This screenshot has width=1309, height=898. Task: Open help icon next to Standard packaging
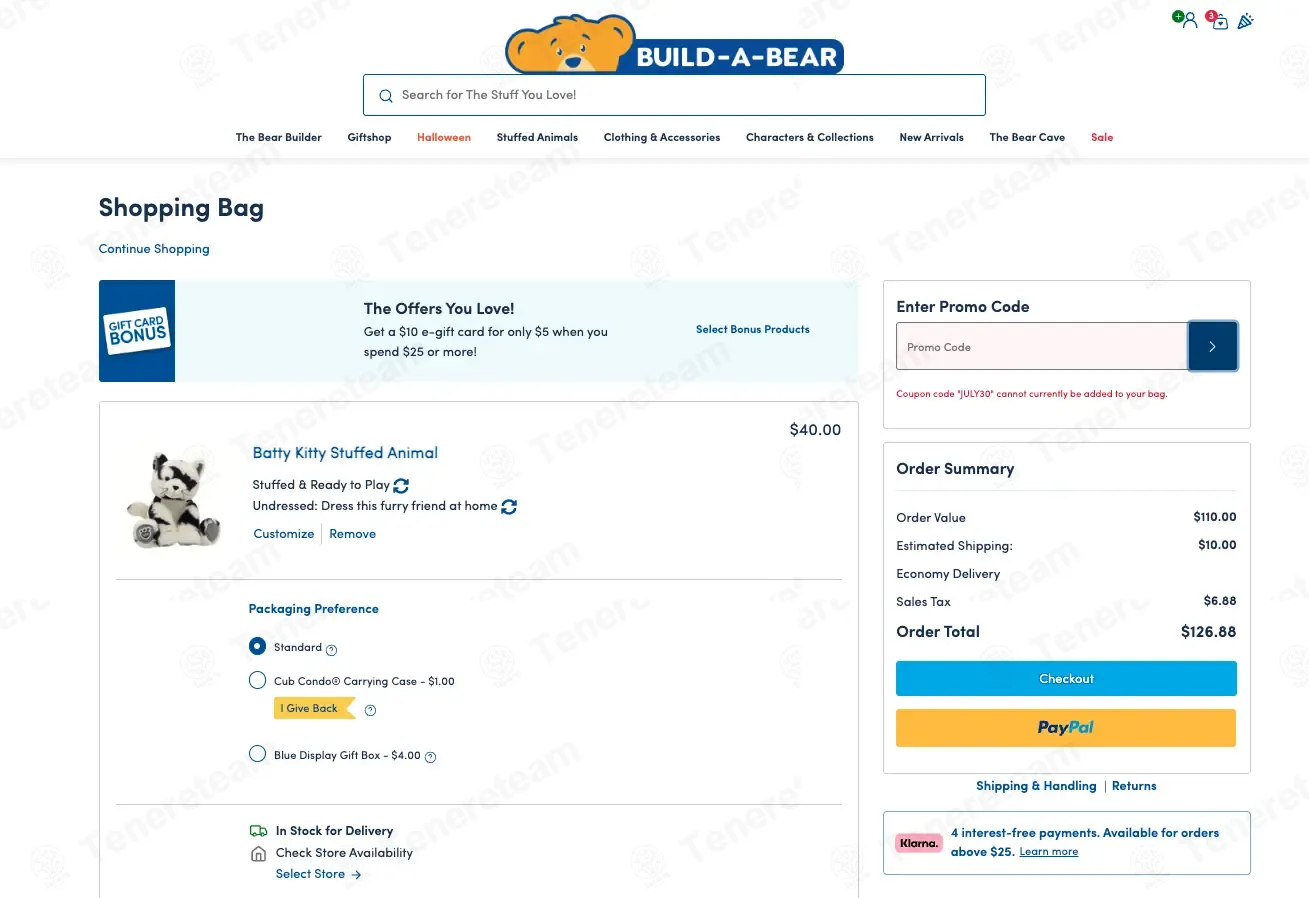[x=332, y=649]
